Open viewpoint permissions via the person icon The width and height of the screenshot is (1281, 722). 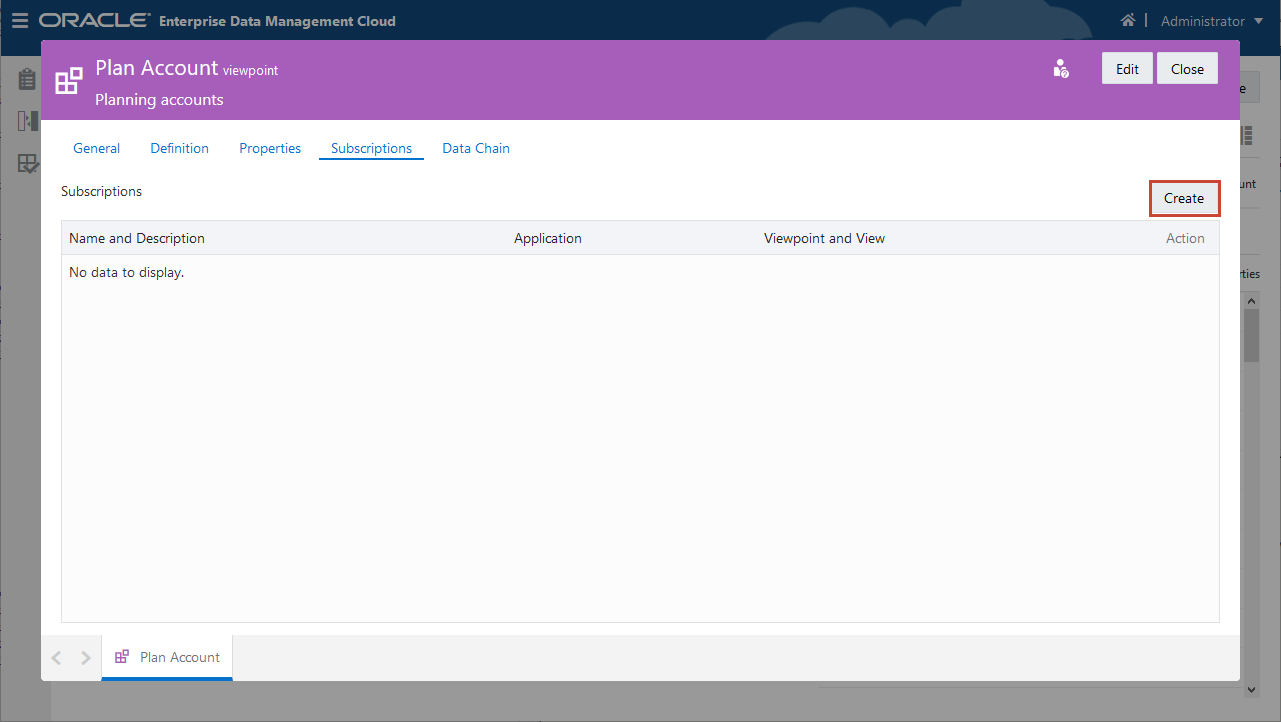pyautogui.click(x=1060, y=68)
